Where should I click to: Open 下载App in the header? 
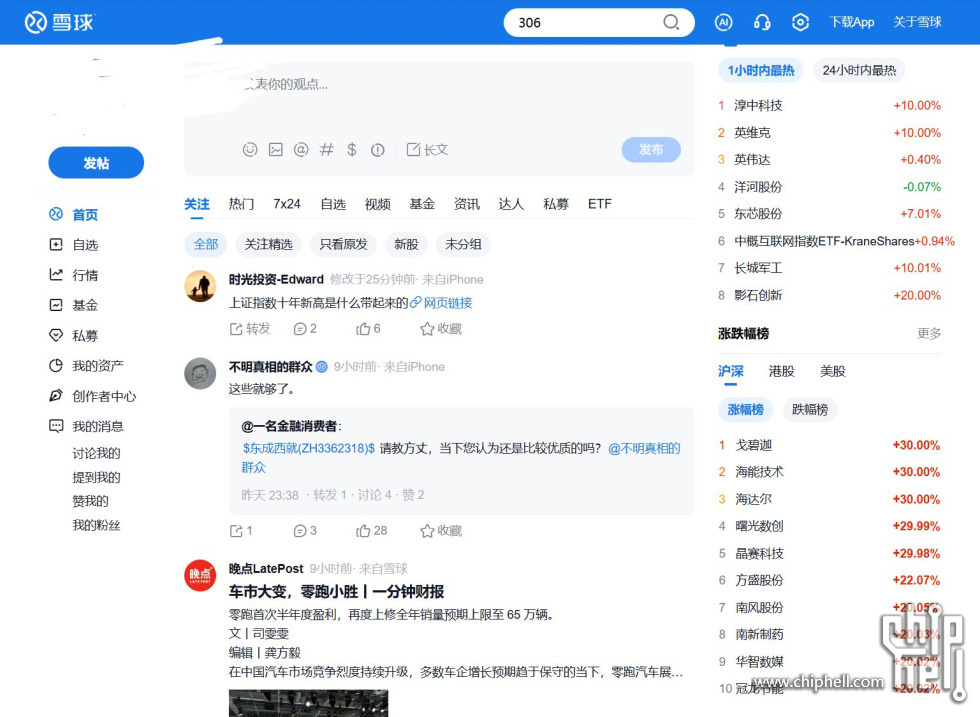click(852, 23)
